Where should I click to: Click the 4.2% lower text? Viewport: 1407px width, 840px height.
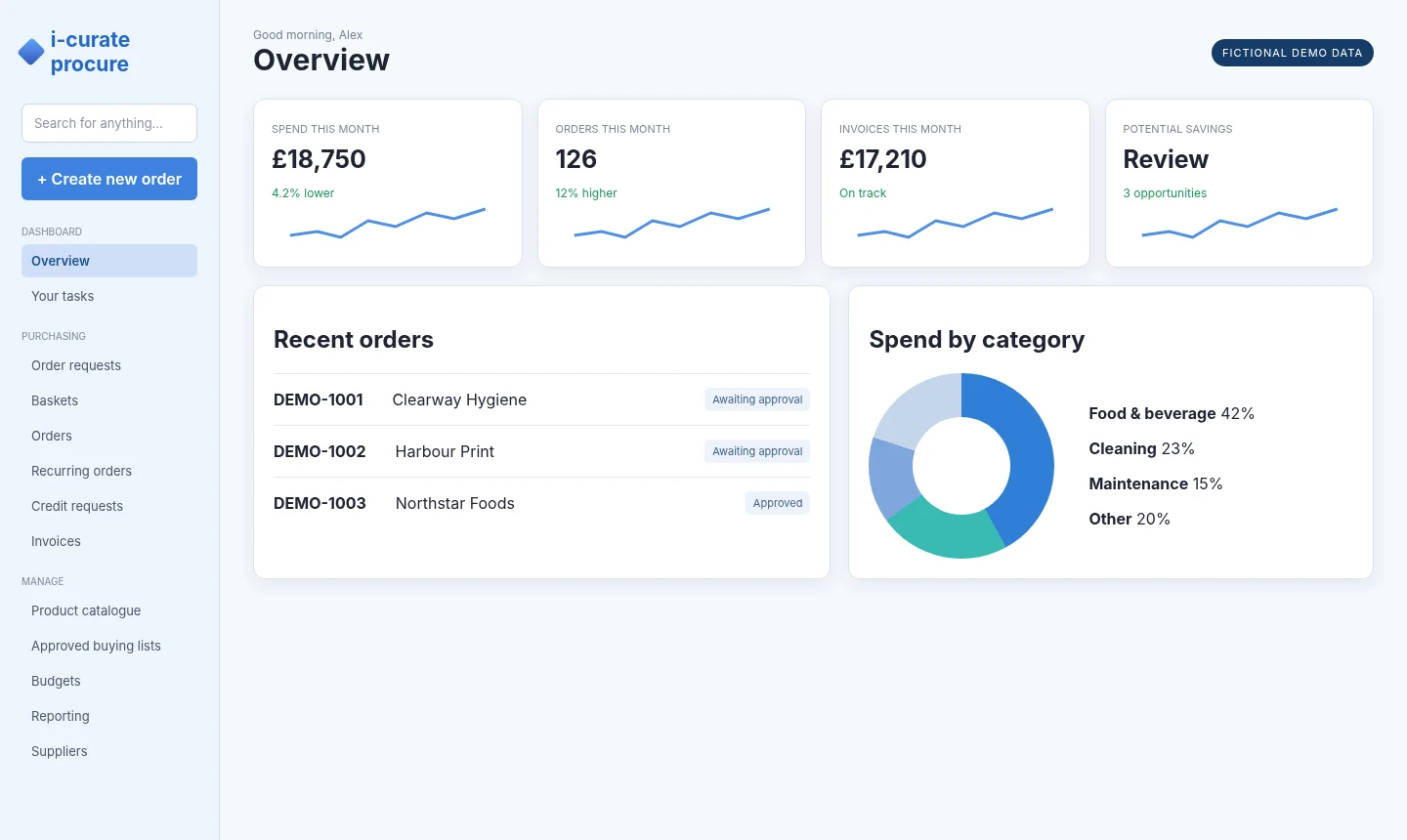303,193
